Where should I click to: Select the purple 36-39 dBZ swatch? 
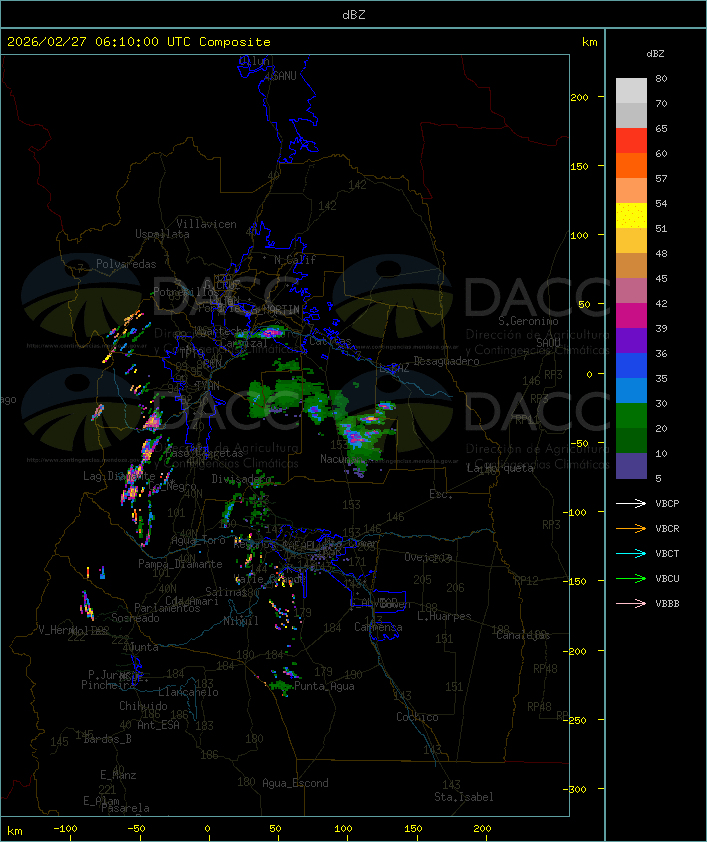point(631,340)
